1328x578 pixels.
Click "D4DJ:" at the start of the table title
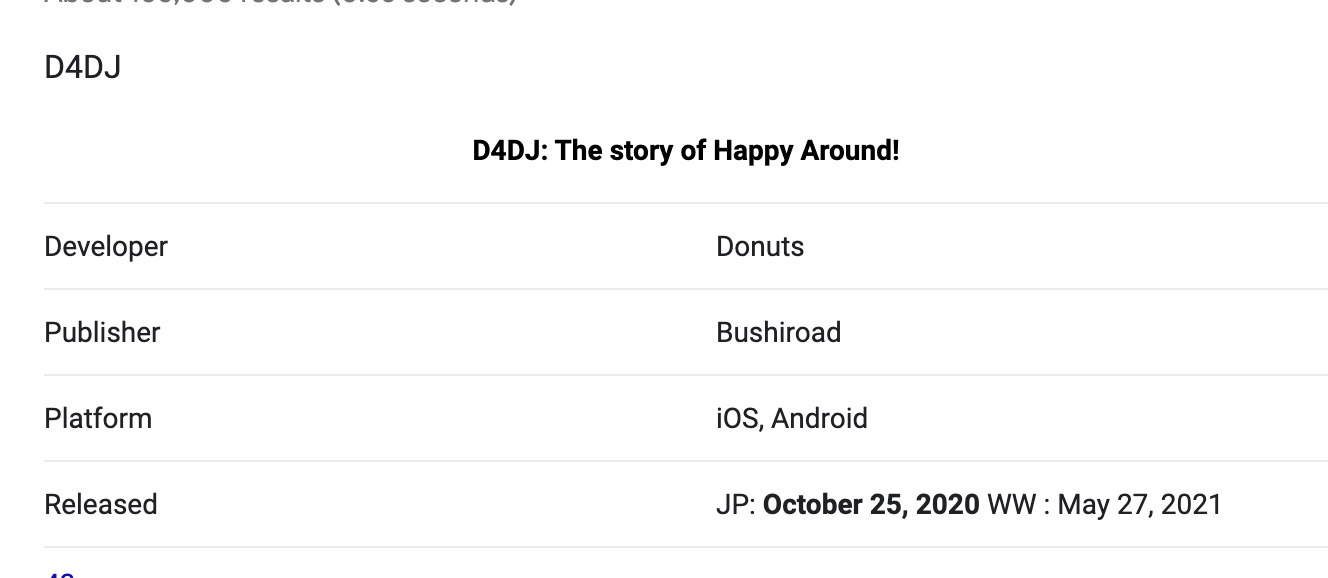pos(510,151)
